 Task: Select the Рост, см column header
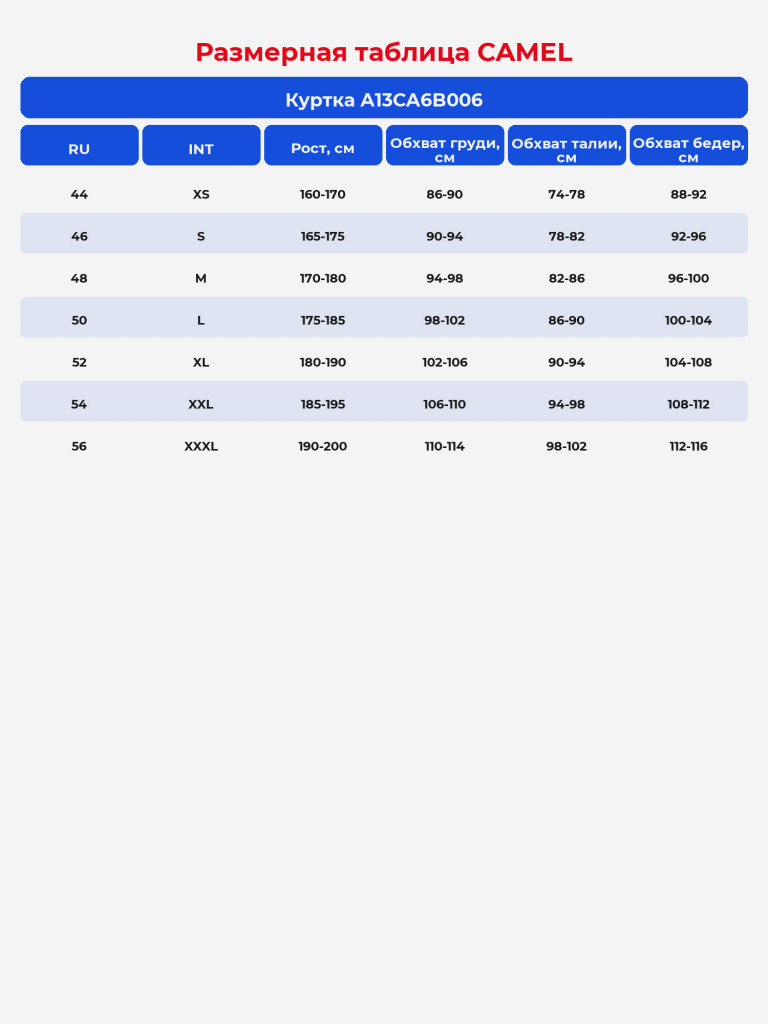(x=323, y=146)
